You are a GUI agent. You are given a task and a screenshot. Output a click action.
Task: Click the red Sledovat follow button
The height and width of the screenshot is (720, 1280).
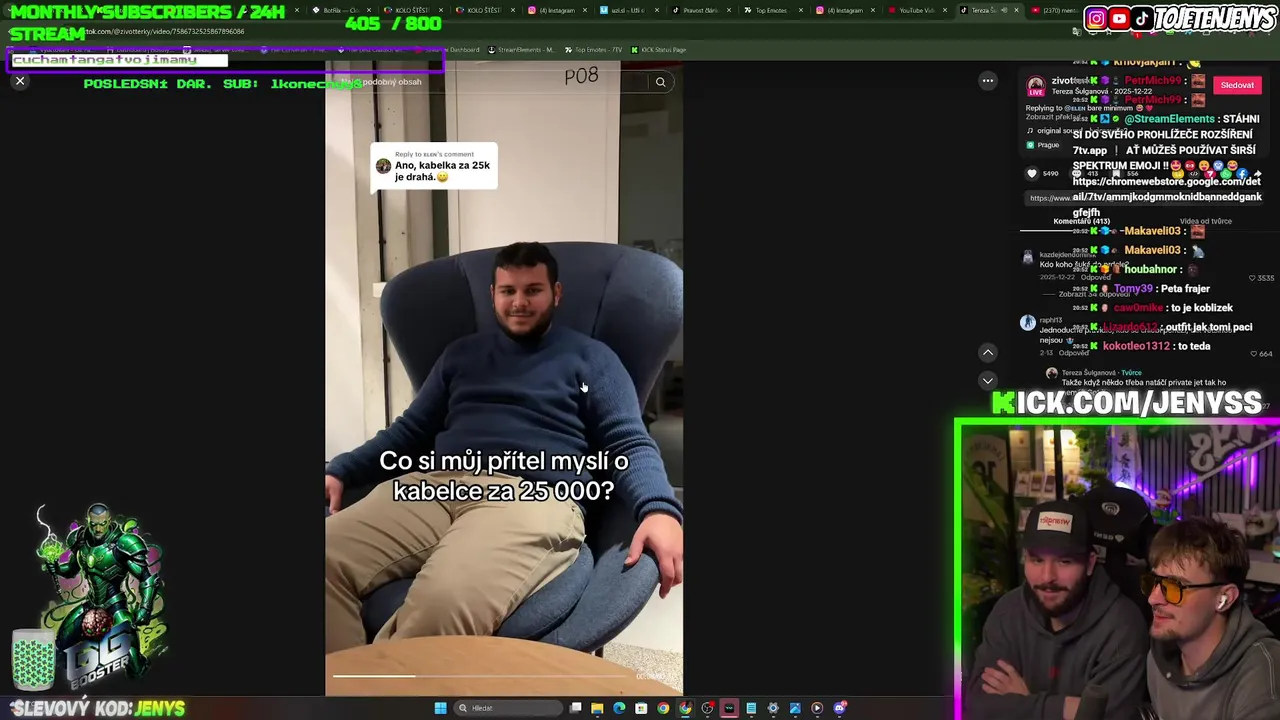pos(1237,85)
